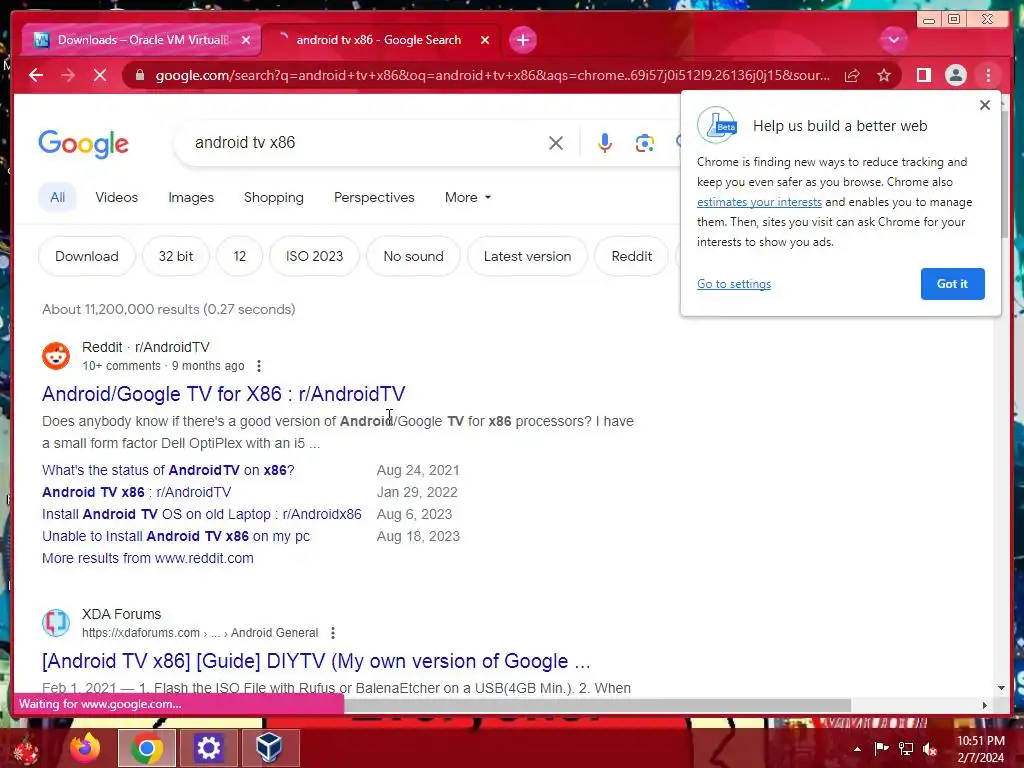Apply the Reddit suggestion chip

tap(632, 256)
